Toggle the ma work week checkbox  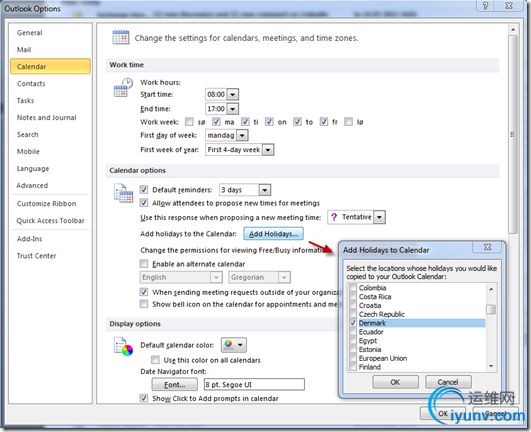tap(216, 122)
